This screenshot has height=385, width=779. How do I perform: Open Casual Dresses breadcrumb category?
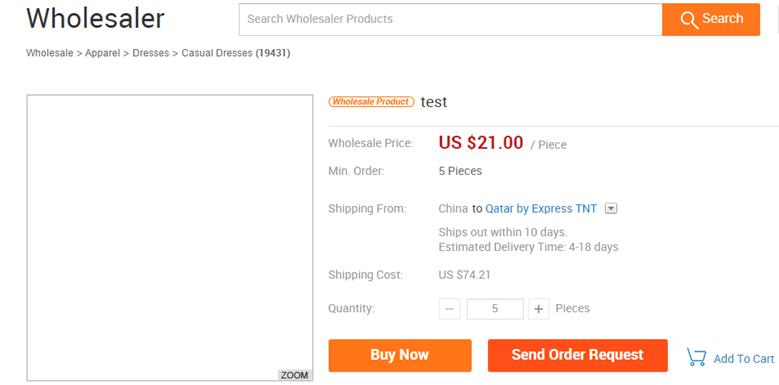point(217,53)
